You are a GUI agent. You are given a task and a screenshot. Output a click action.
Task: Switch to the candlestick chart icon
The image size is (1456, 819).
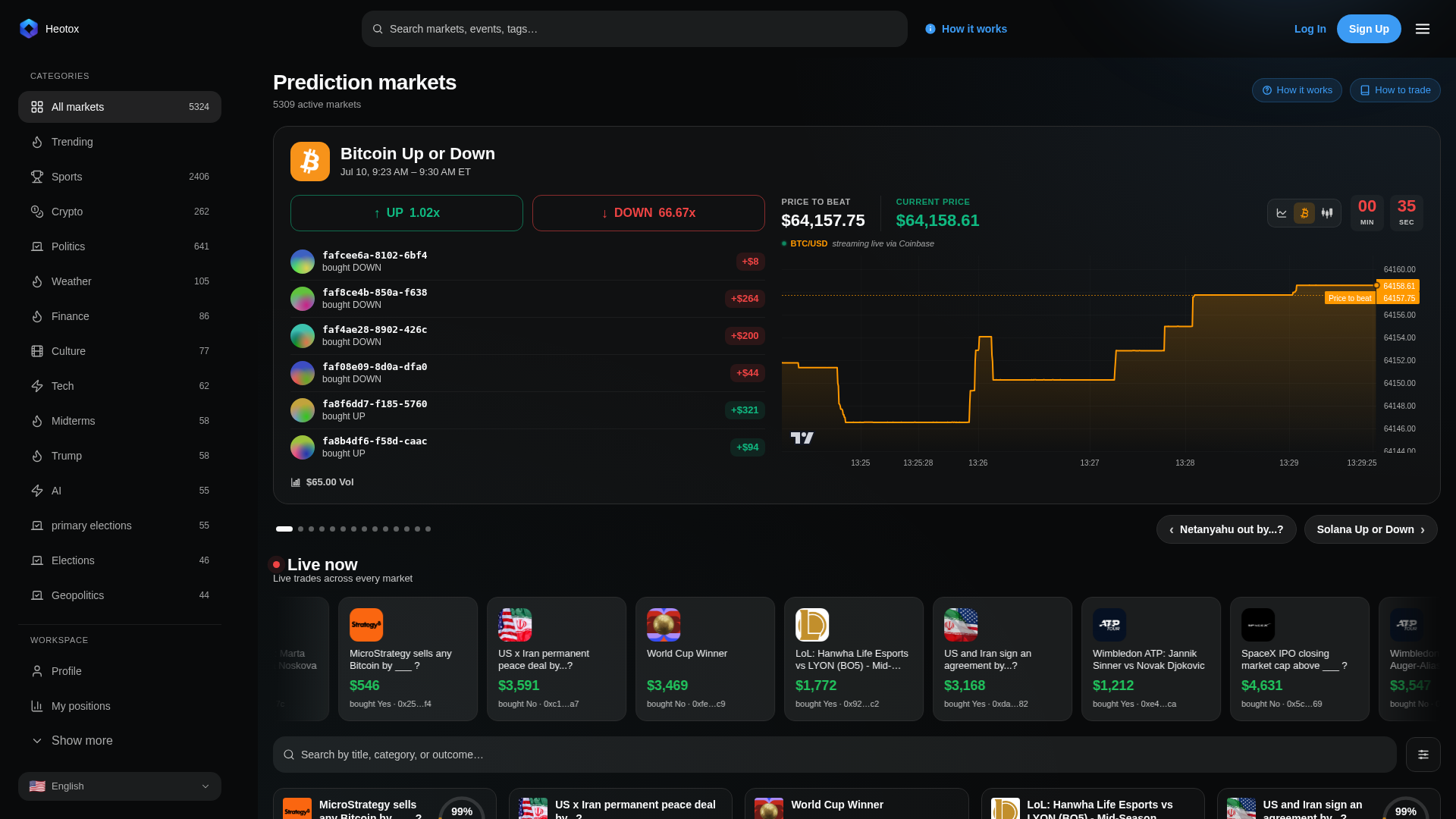pos(1327,213)
